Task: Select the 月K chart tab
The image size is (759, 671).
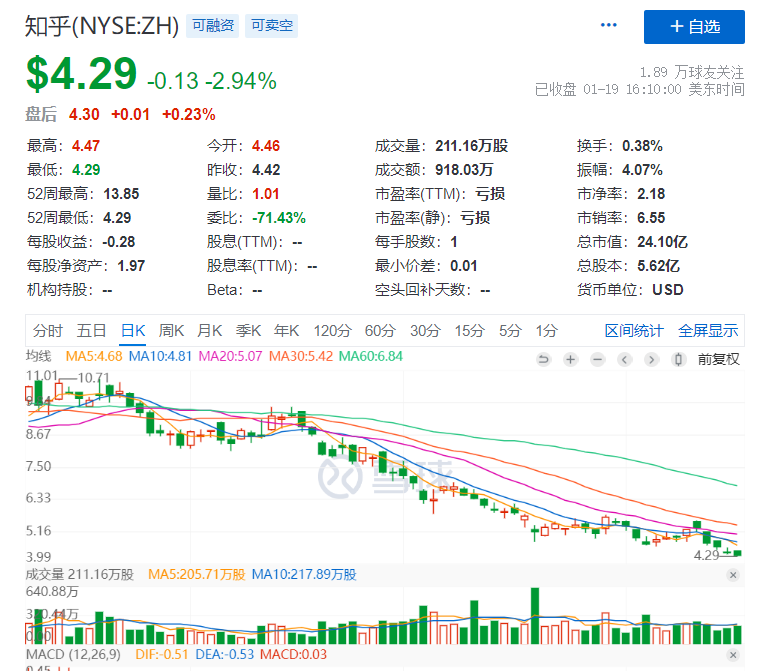Action: (x=209, y=331)
